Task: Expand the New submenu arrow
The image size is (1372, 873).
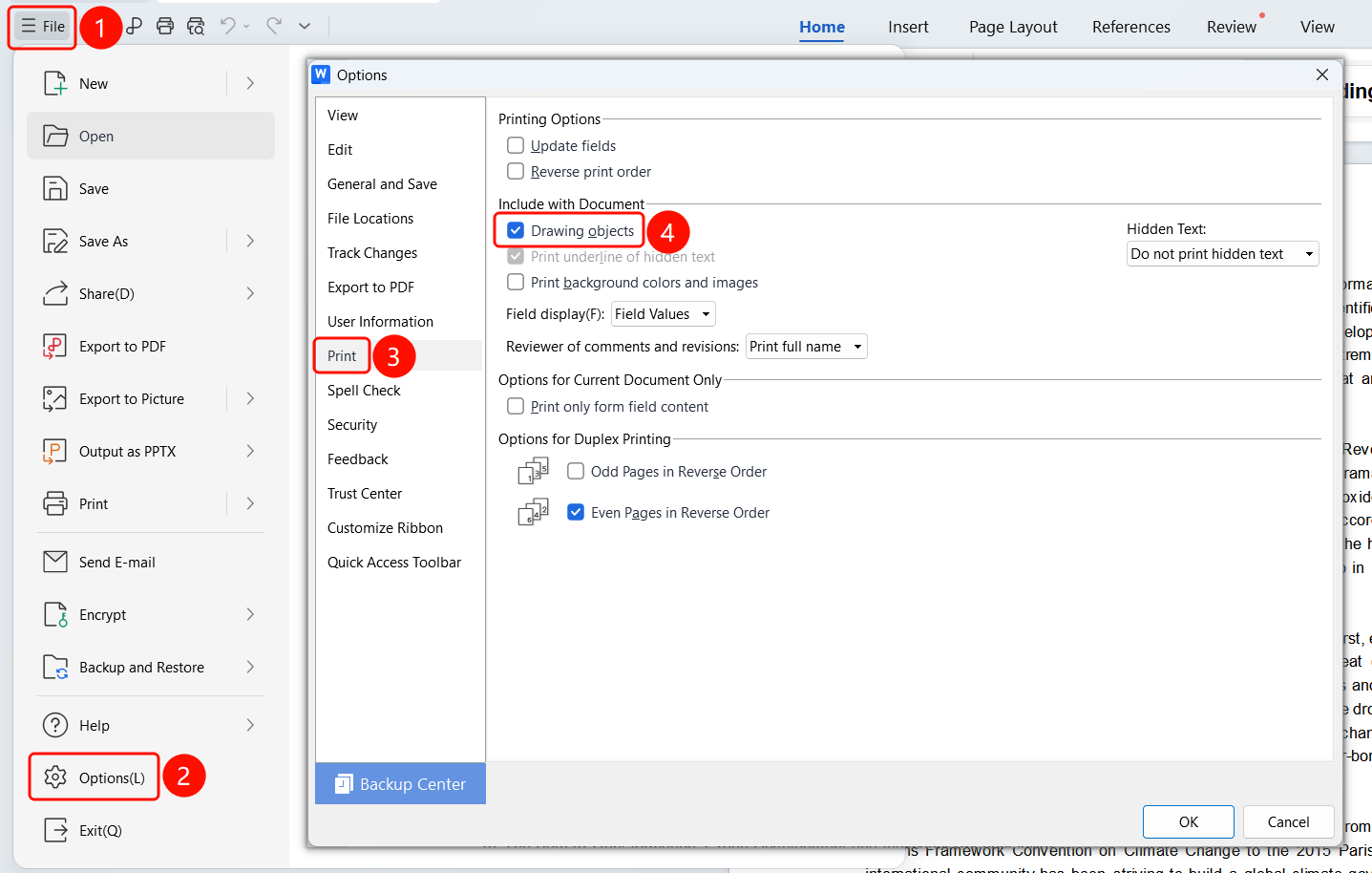Action: tap(250, 83)
